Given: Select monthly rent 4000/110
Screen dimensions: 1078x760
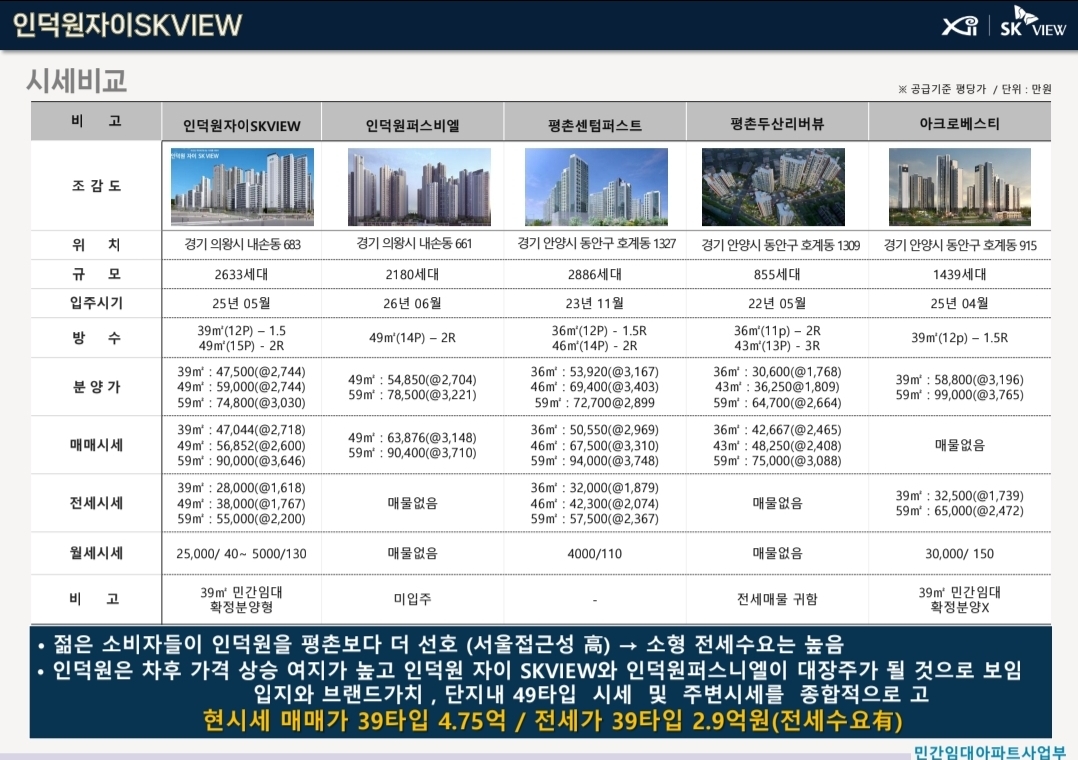Looking at the screenshot, I should [x=595, y=554].
